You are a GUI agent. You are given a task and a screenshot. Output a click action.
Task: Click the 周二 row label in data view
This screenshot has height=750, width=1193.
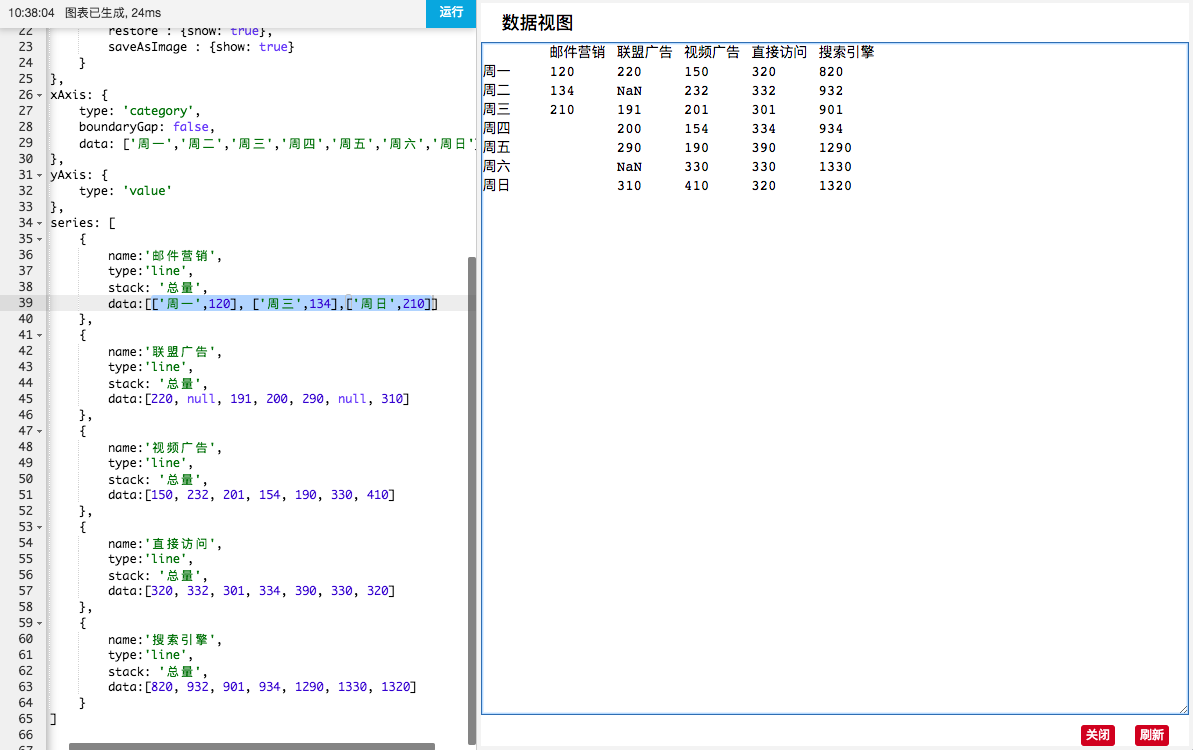(497, 90)
